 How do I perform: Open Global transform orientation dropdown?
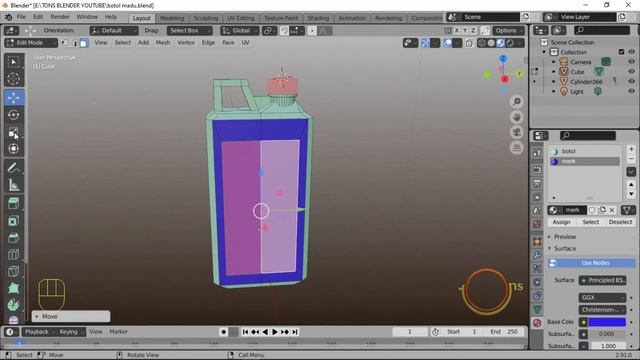pos(240,31)
